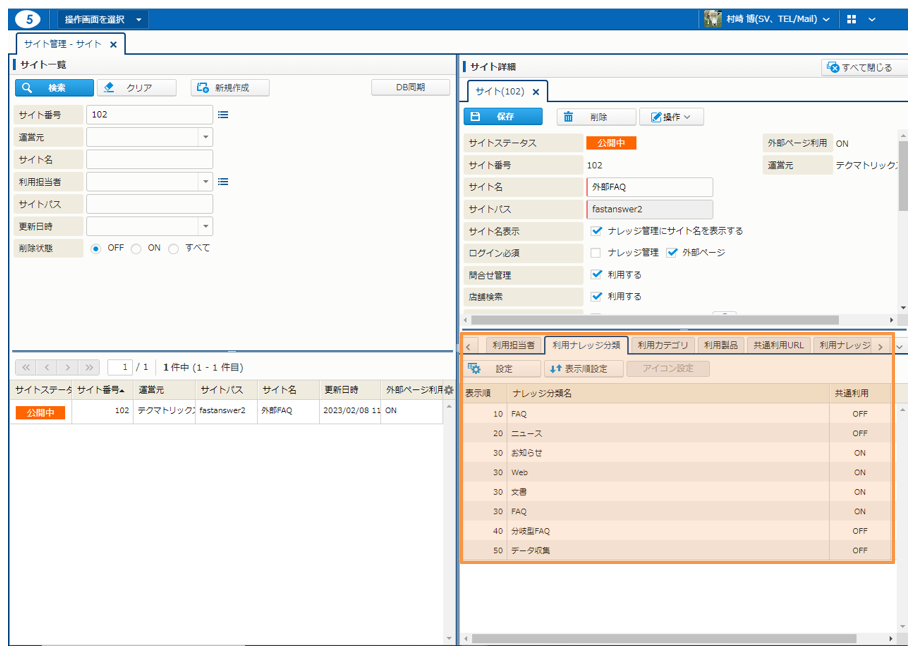Click the 保存 save button
The image size is (917, 655).
(x=502, y=117)
